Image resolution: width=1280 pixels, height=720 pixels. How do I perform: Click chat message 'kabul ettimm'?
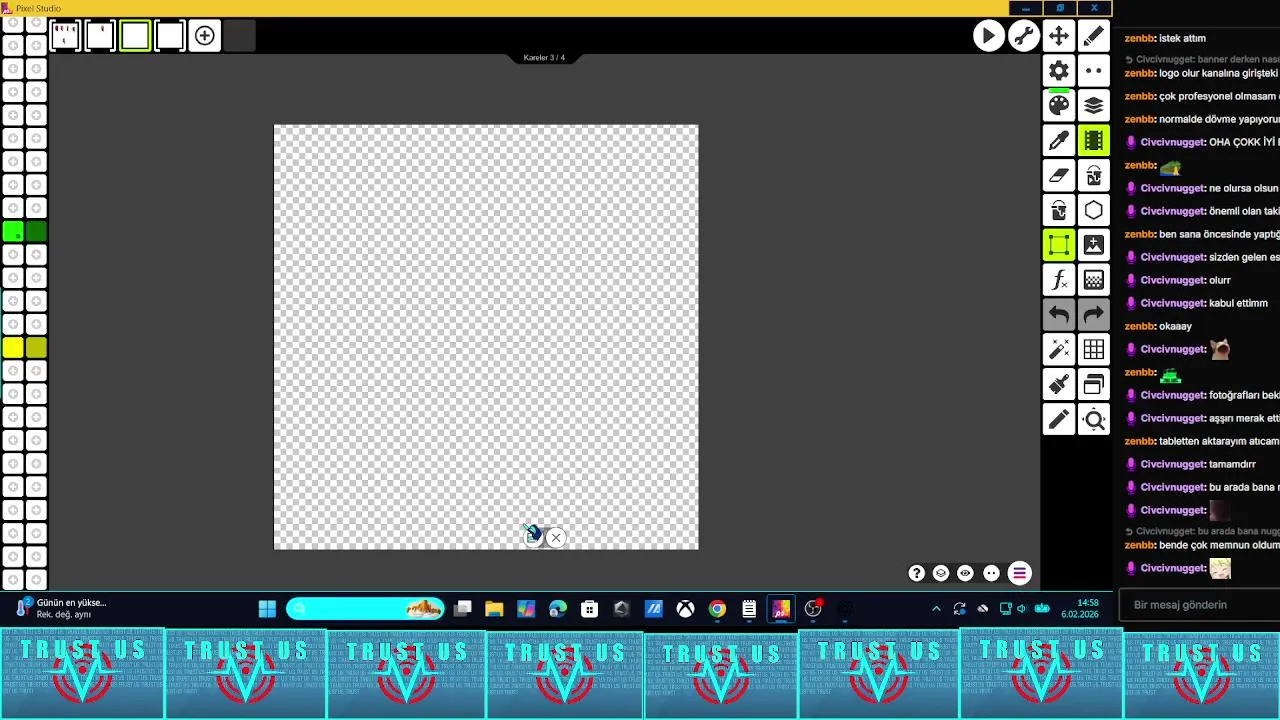(x=1238, y=303)
